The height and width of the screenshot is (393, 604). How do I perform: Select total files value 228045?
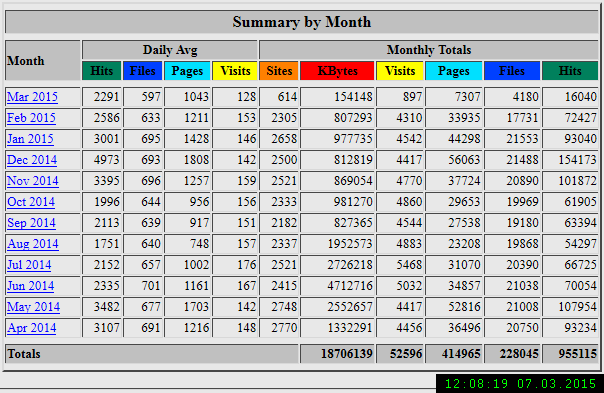click(x=519, y=354)
